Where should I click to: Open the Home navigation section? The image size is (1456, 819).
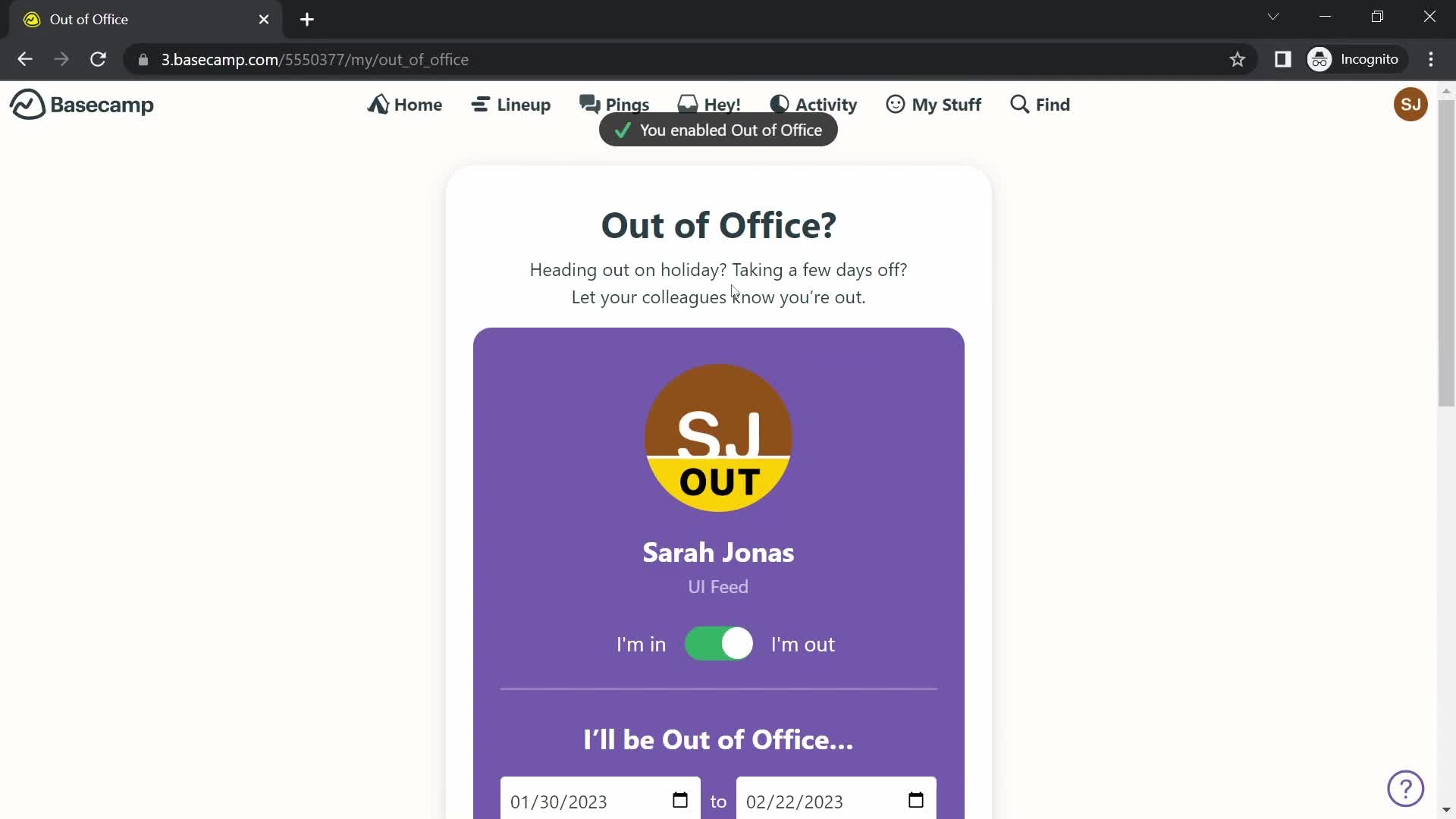405,104
